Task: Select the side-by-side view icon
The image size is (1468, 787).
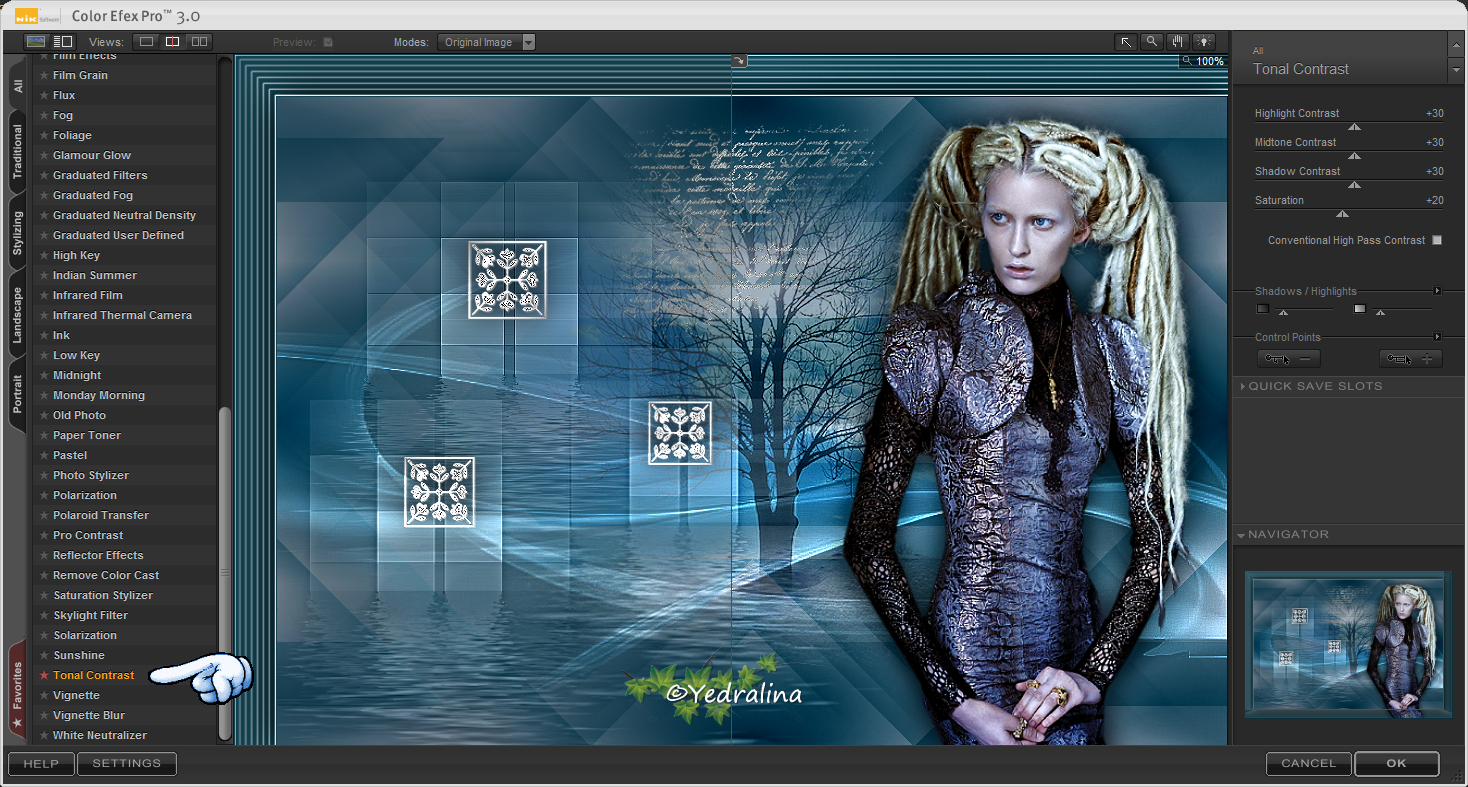Action: tap(199, 42)
